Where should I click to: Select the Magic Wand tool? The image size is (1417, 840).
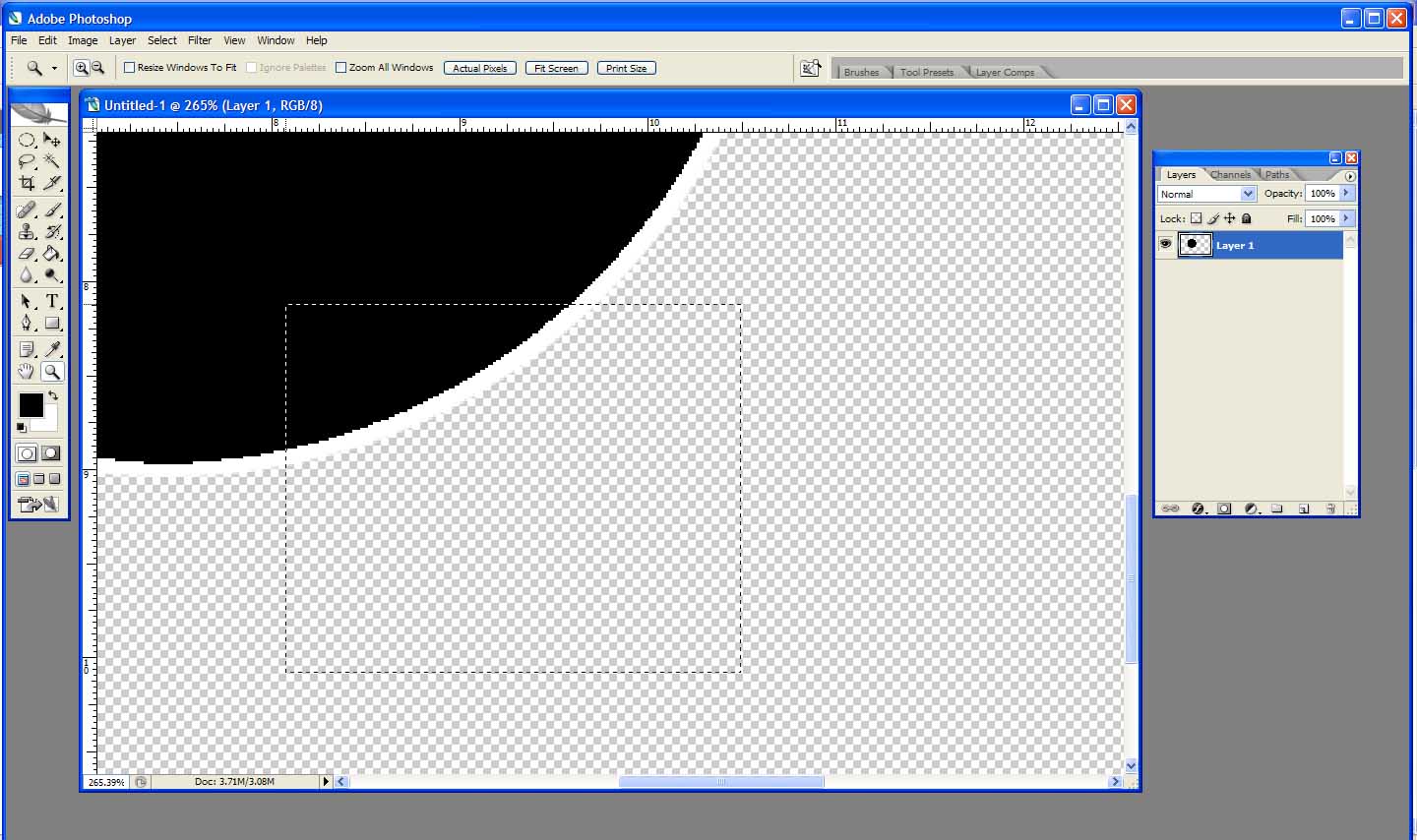[x=52, y=161]
